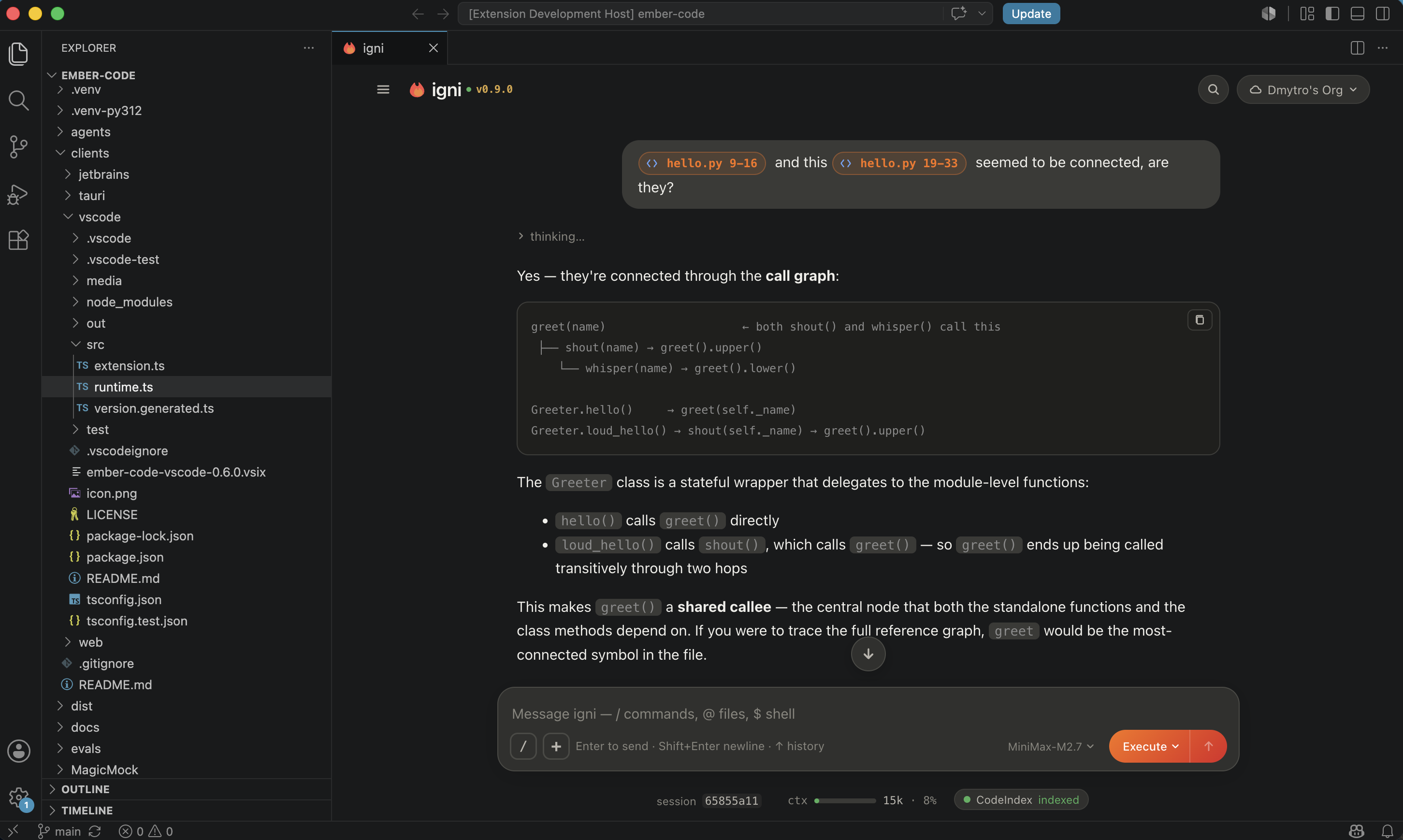The image size is (1403, 840).
Task: Click the Copilot status icon in status bar
Action: pos(1356,831)
